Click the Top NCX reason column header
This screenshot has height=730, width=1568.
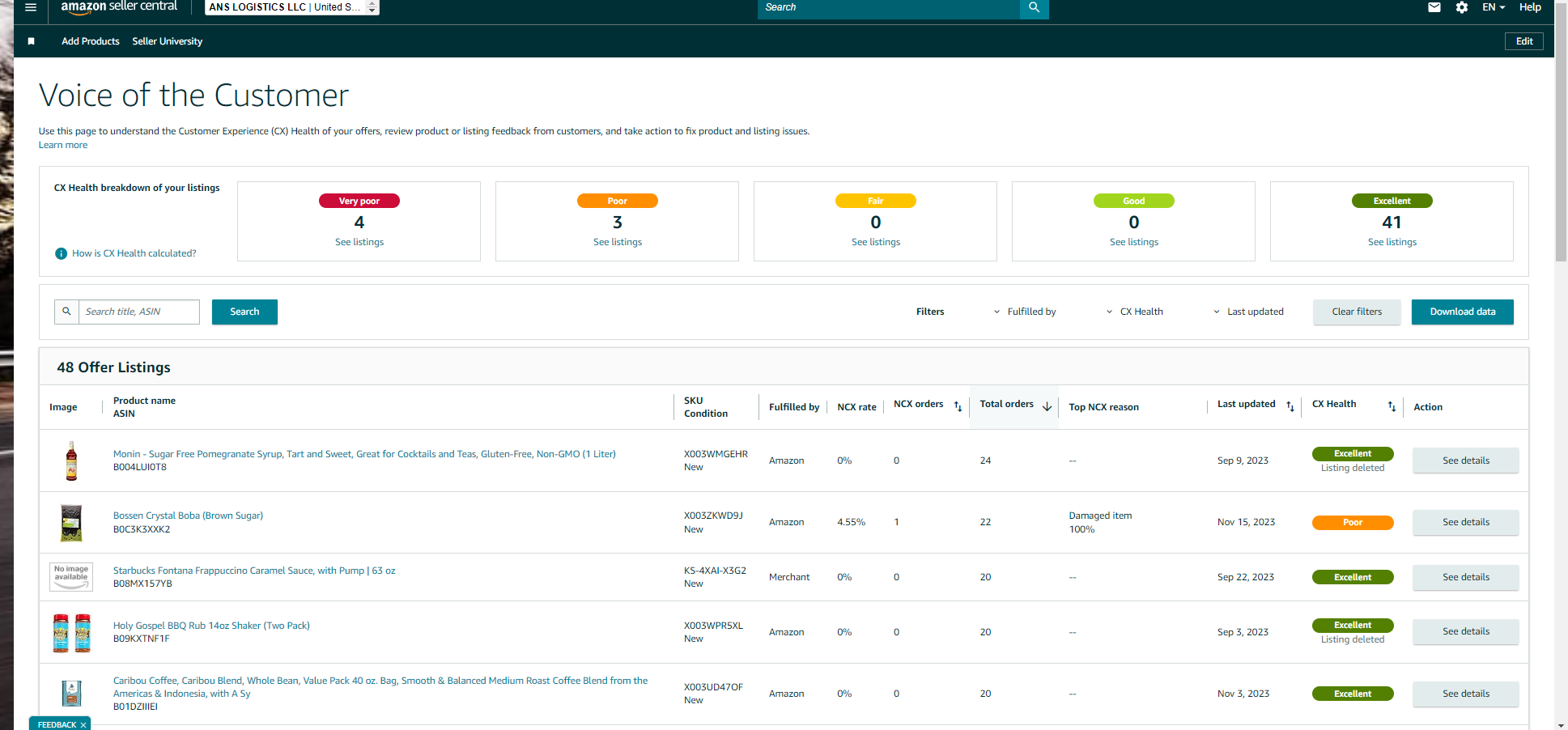click(x=1103, y=407)
